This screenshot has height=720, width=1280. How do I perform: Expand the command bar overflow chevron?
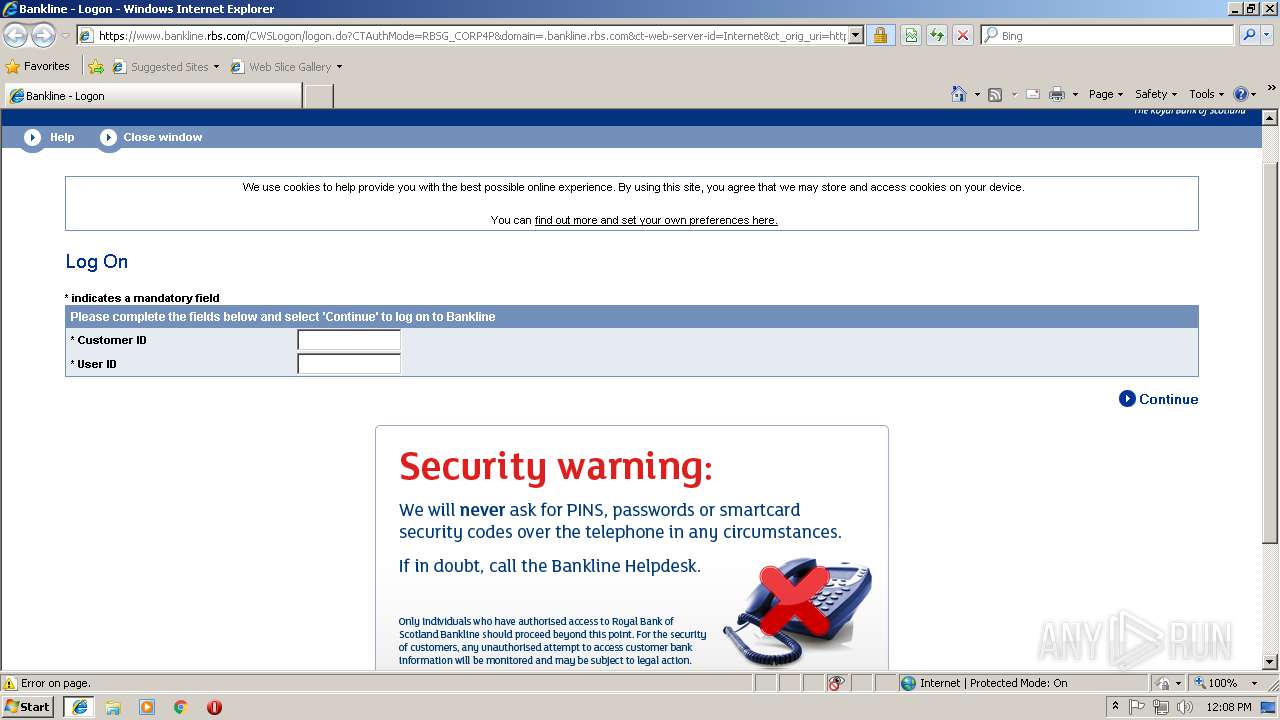click(1272, 88)
